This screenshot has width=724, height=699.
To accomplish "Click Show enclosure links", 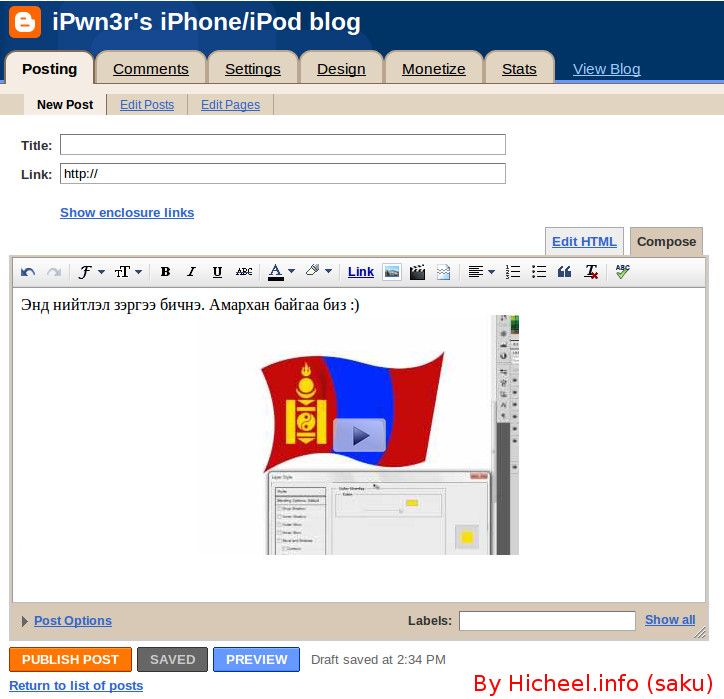I will [127, 212].
